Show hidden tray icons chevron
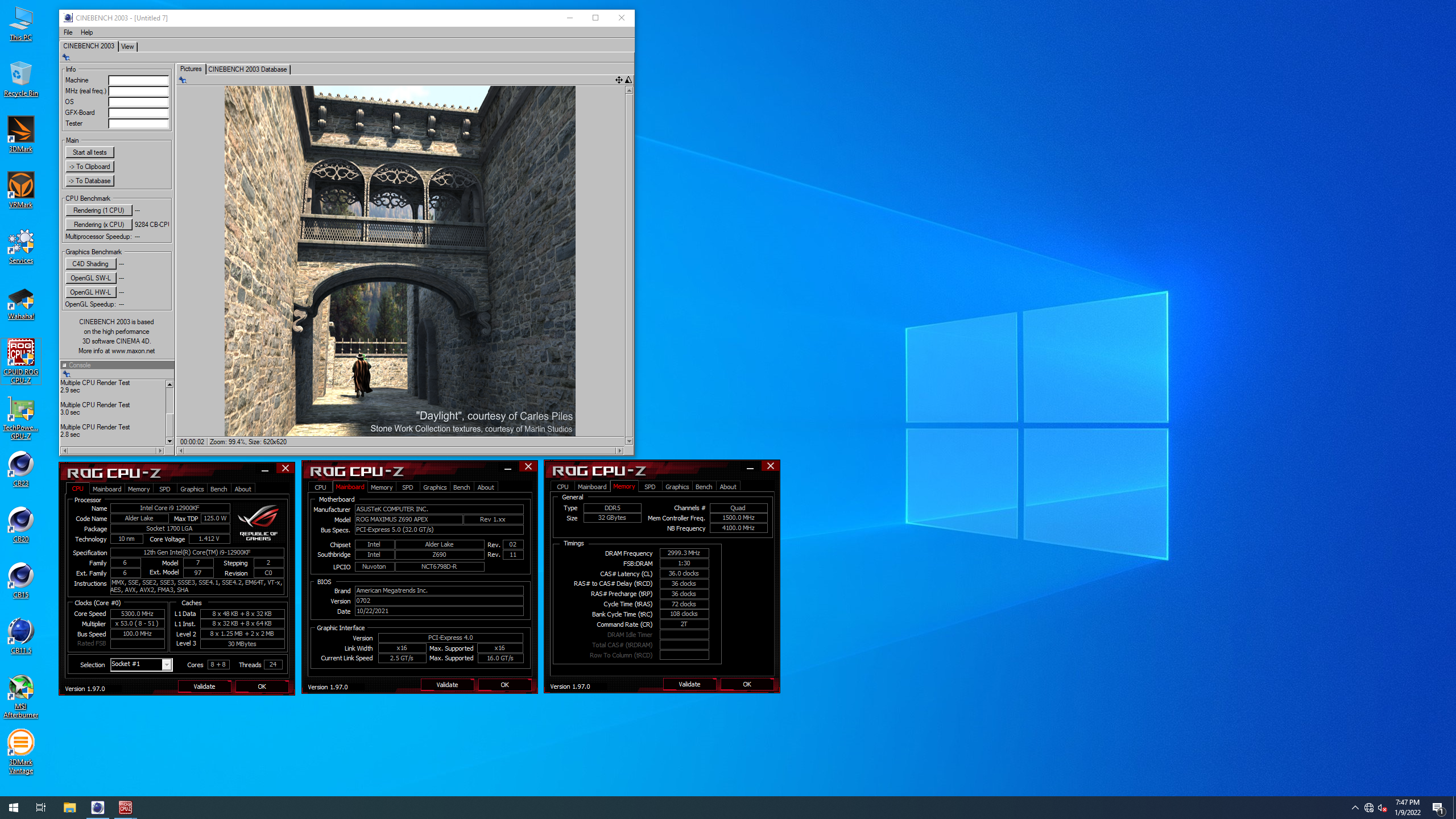This screenshot has height=819, width=1456. point(1355,808)
